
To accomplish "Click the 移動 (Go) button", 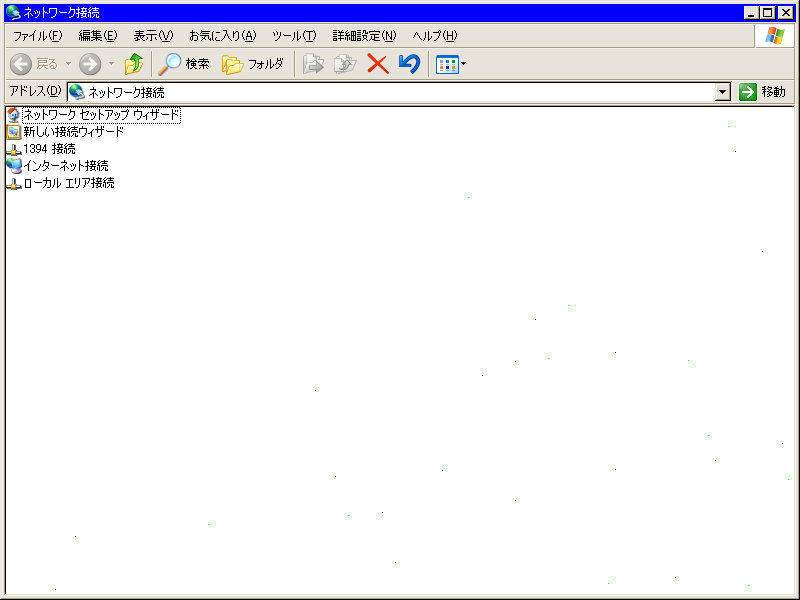I will [762, 92].
